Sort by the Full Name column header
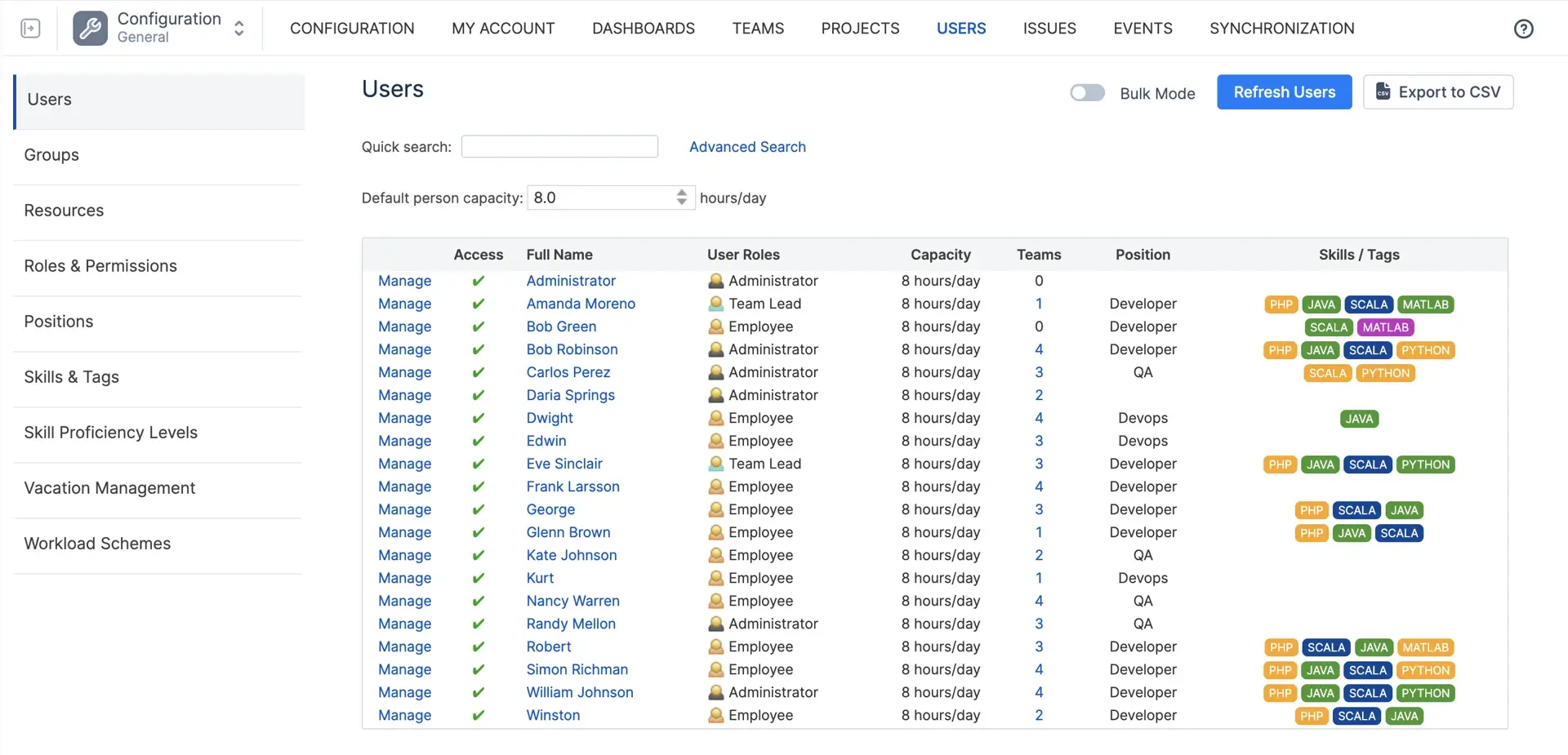The width and height of the screenshot is (1568, 755). (559, 255)
